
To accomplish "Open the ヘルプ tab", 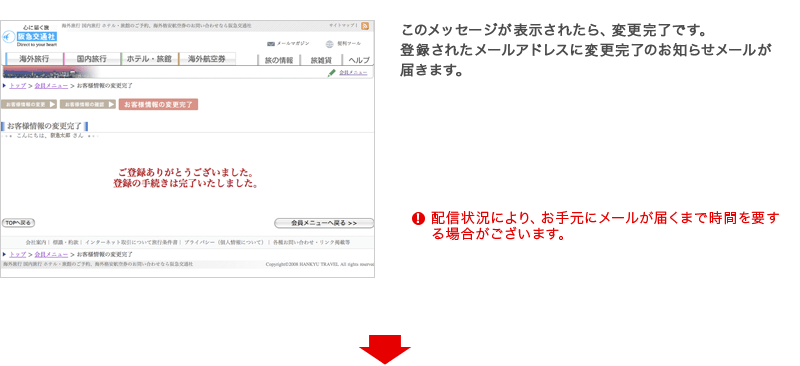I will [359, 60].
